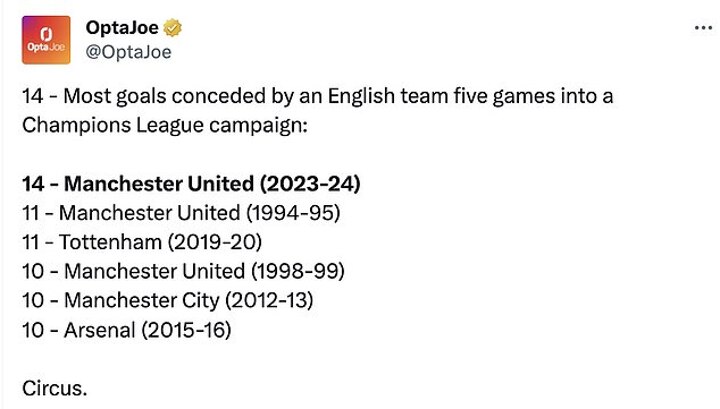
Task: Click the bold "(2023-24)" season
Action: pyautogui.click(x=310, y=185)
